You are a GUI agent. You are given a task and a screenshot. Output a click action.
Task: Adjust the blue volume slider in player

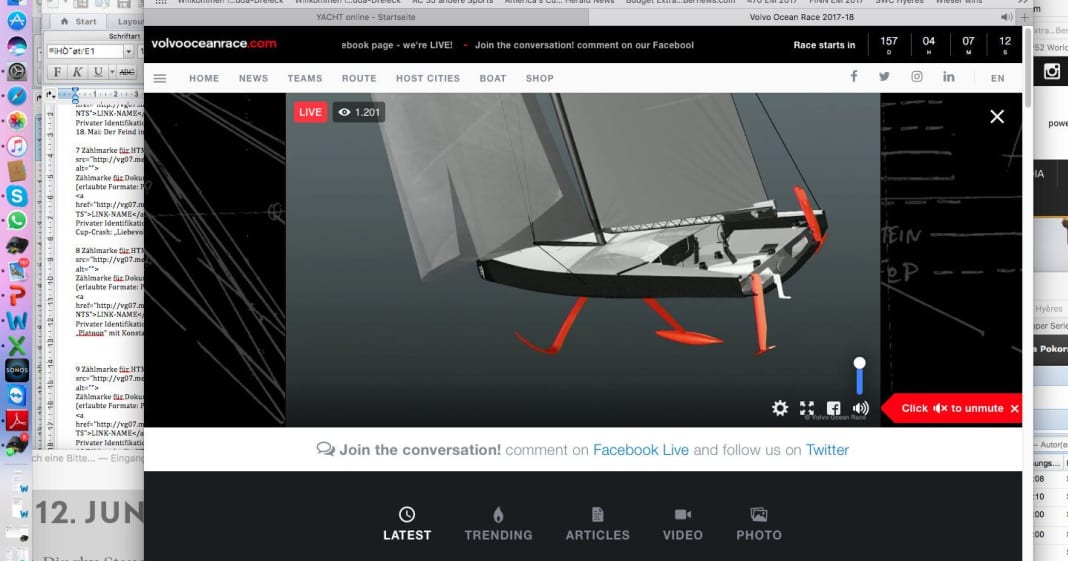pyautogui.click(x=860, y=376)
